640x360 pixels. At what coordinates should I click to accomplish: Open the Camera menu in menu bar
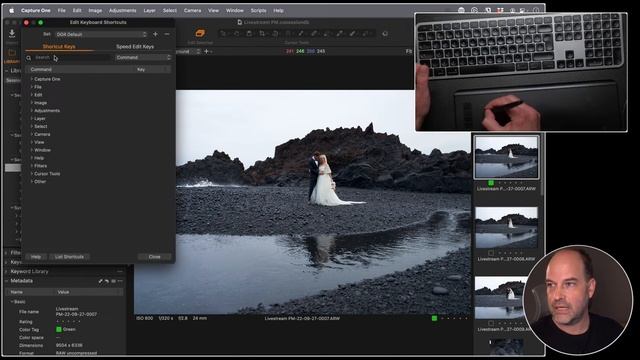(192, 11)
